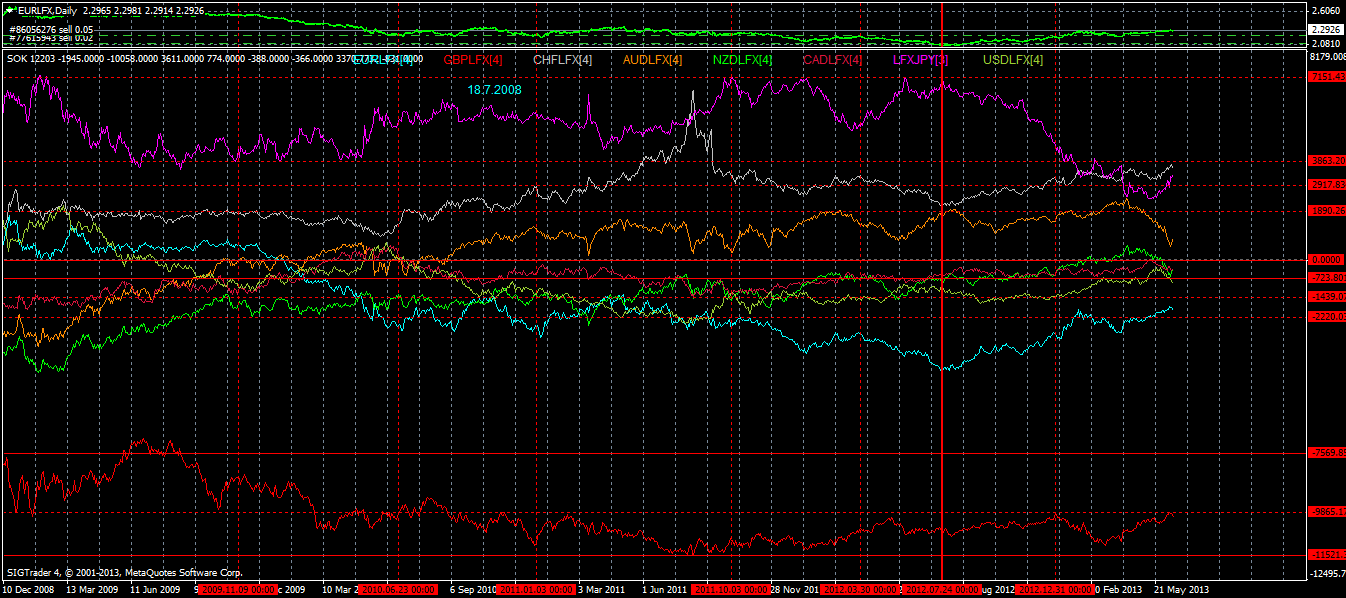Select the NZDLFX[4] legend label
This screenshot has height=598, width=1346.
[x=742, y=60]
